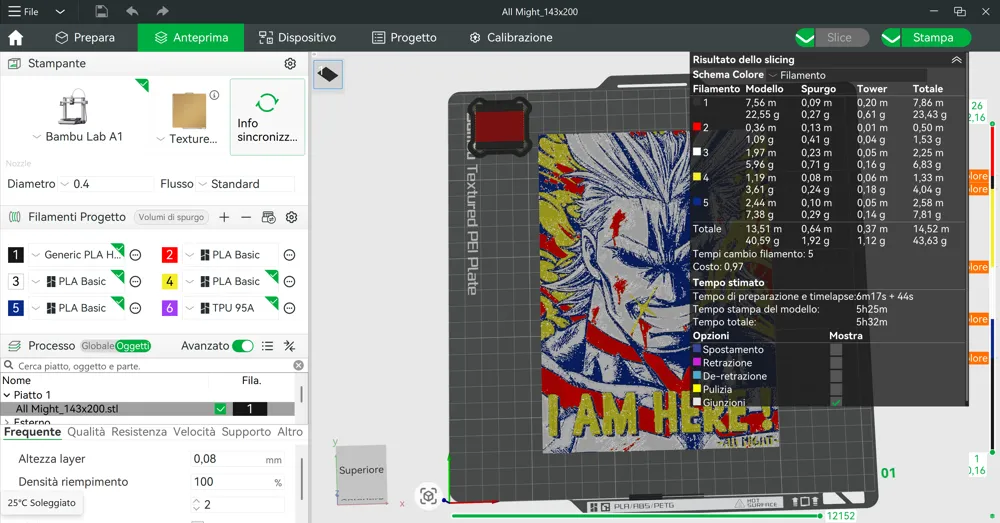Edit filament 5 PLA Basic options icon

click(135, 308)
